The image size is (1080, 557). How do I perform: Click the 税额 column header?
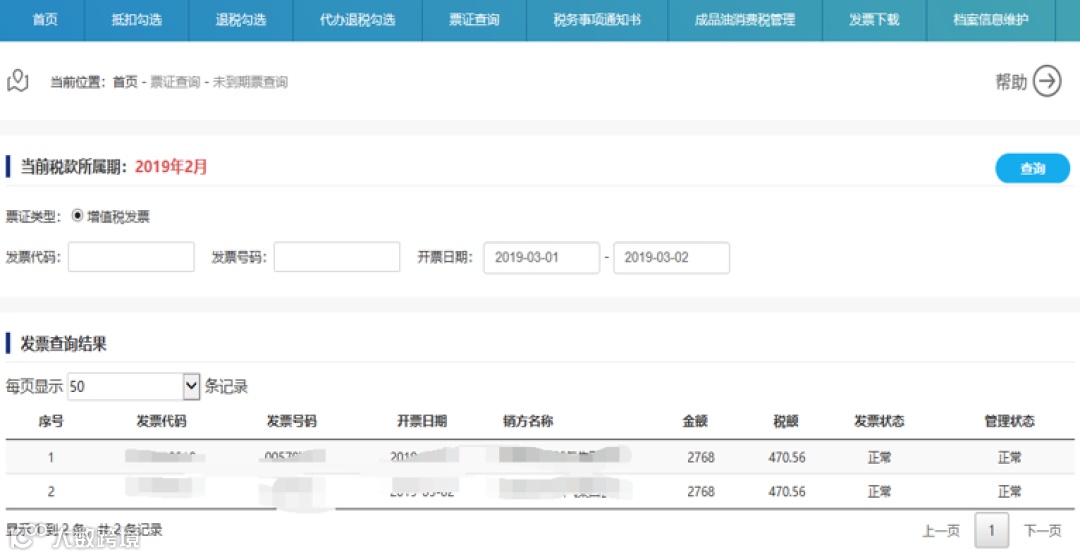785,421
